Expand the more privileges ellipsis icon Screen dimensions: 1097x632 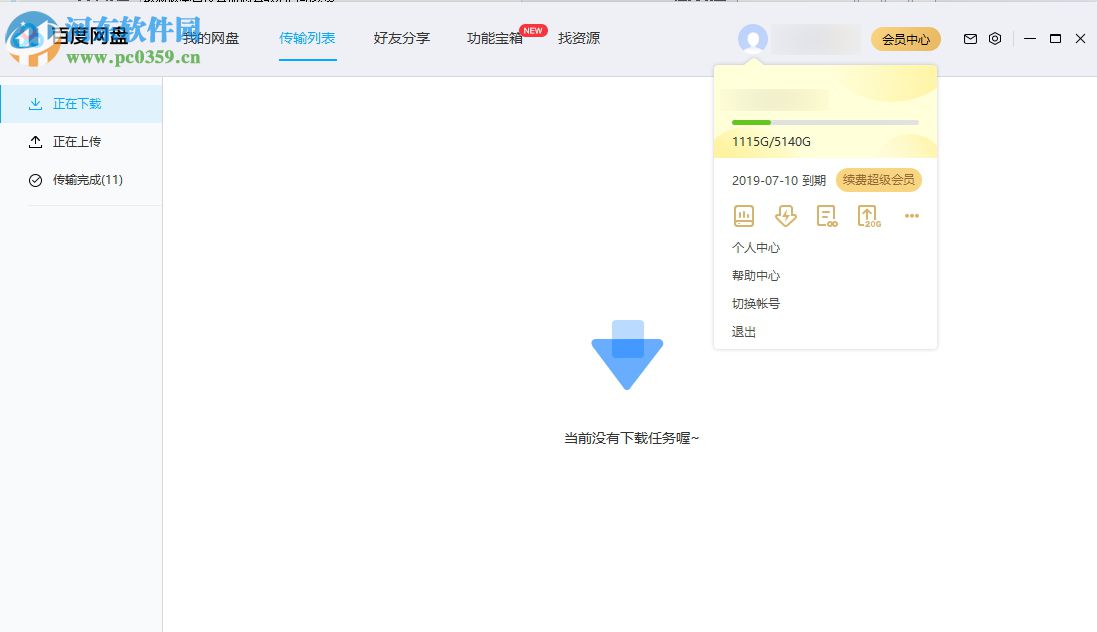tap(911, 215)
